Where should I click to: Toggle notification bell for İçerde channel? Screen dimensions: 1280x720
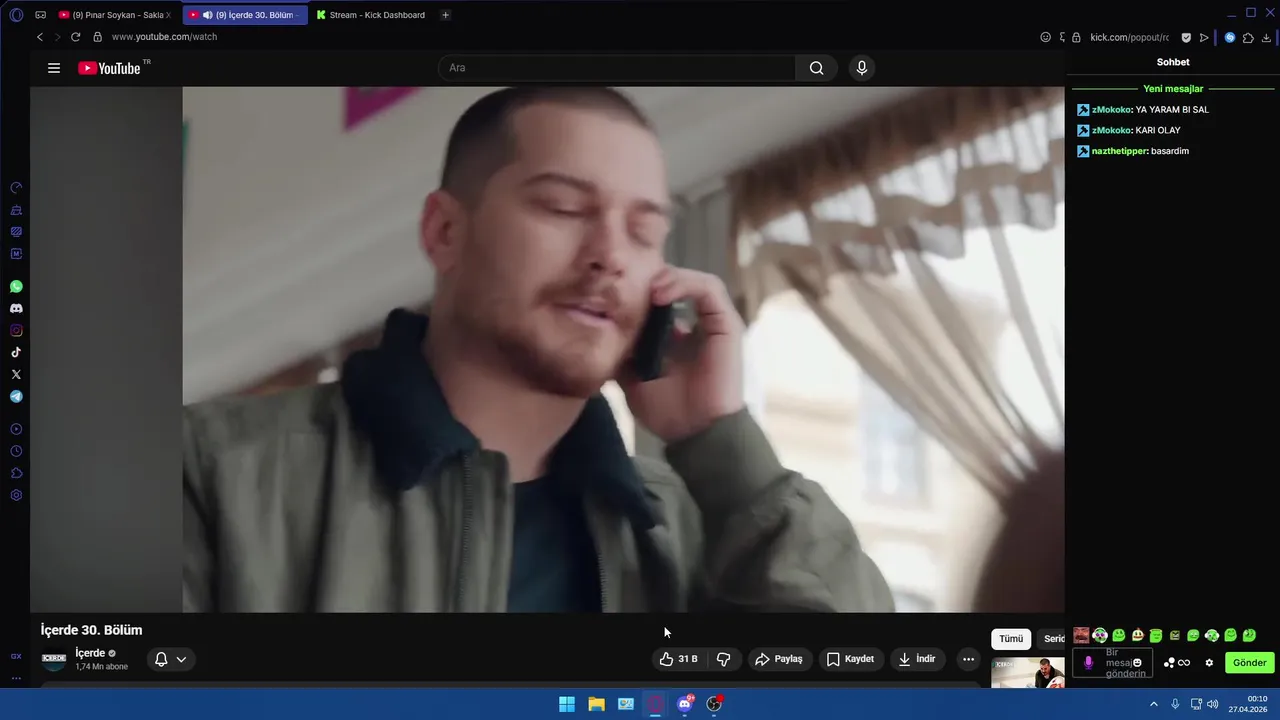point(161,659)
